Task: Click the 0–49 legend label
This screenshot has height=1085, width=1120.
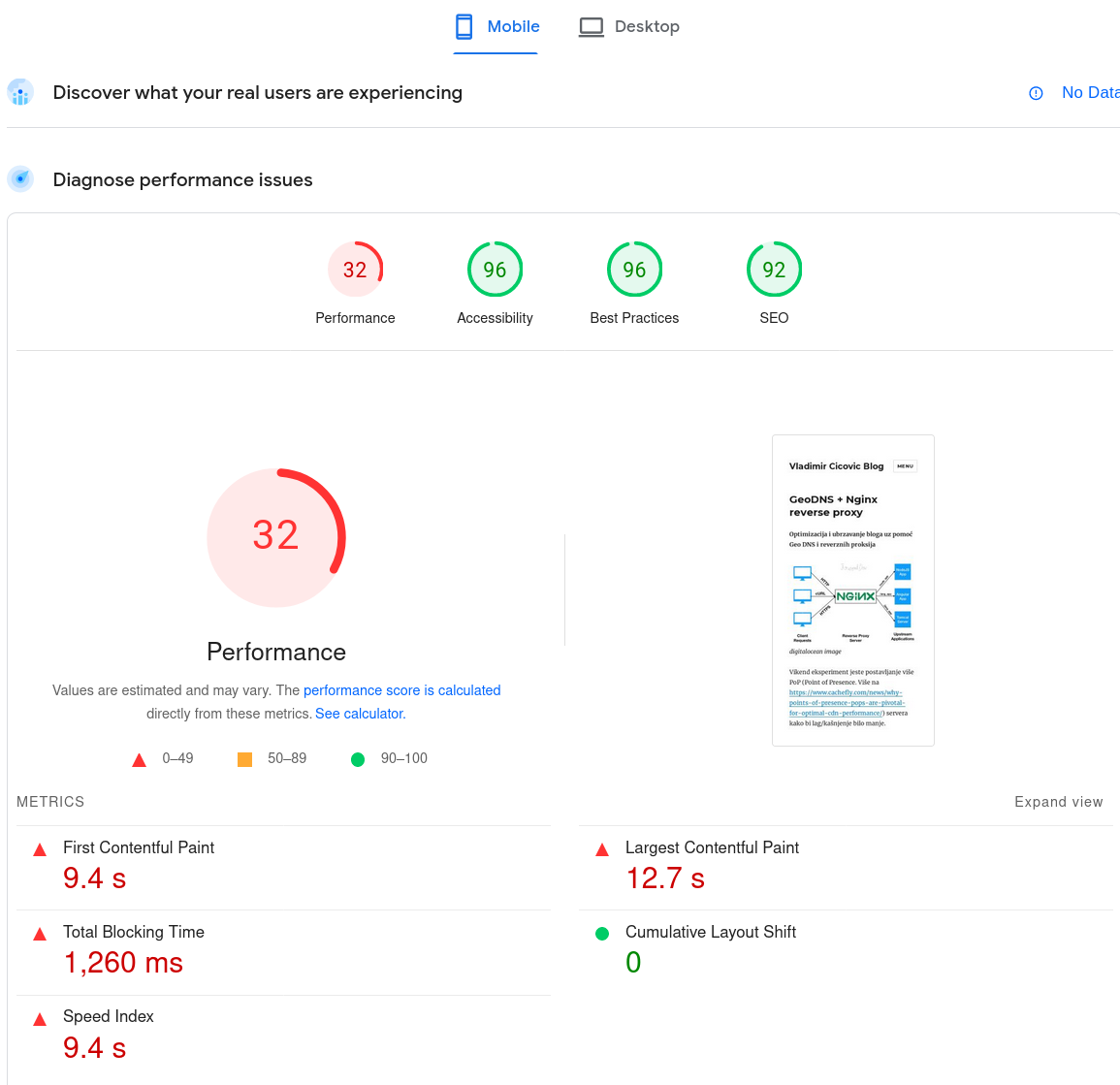Action: [x=177, y=758]
